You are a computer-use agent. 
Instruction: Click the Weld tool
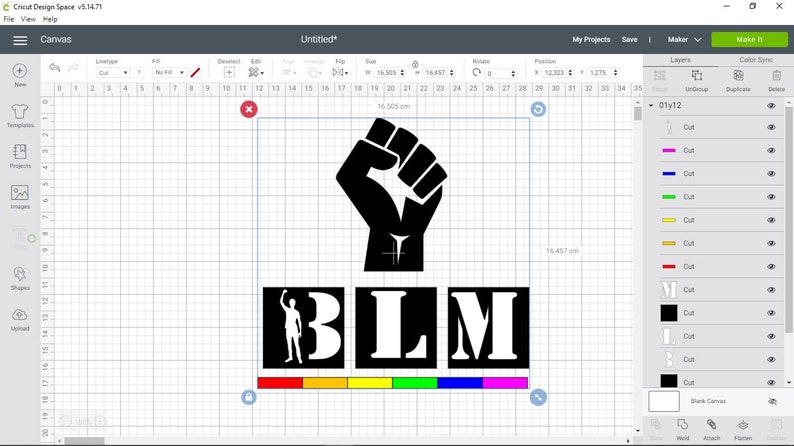(x=683, y=429)
